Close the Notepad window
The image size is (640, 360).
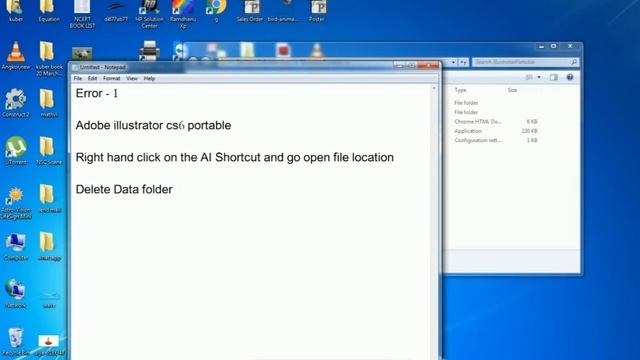[x=429, y=66]
